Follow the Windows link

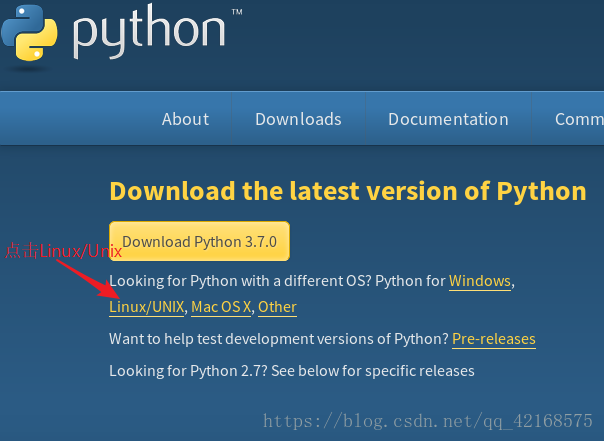click(480, 281)
